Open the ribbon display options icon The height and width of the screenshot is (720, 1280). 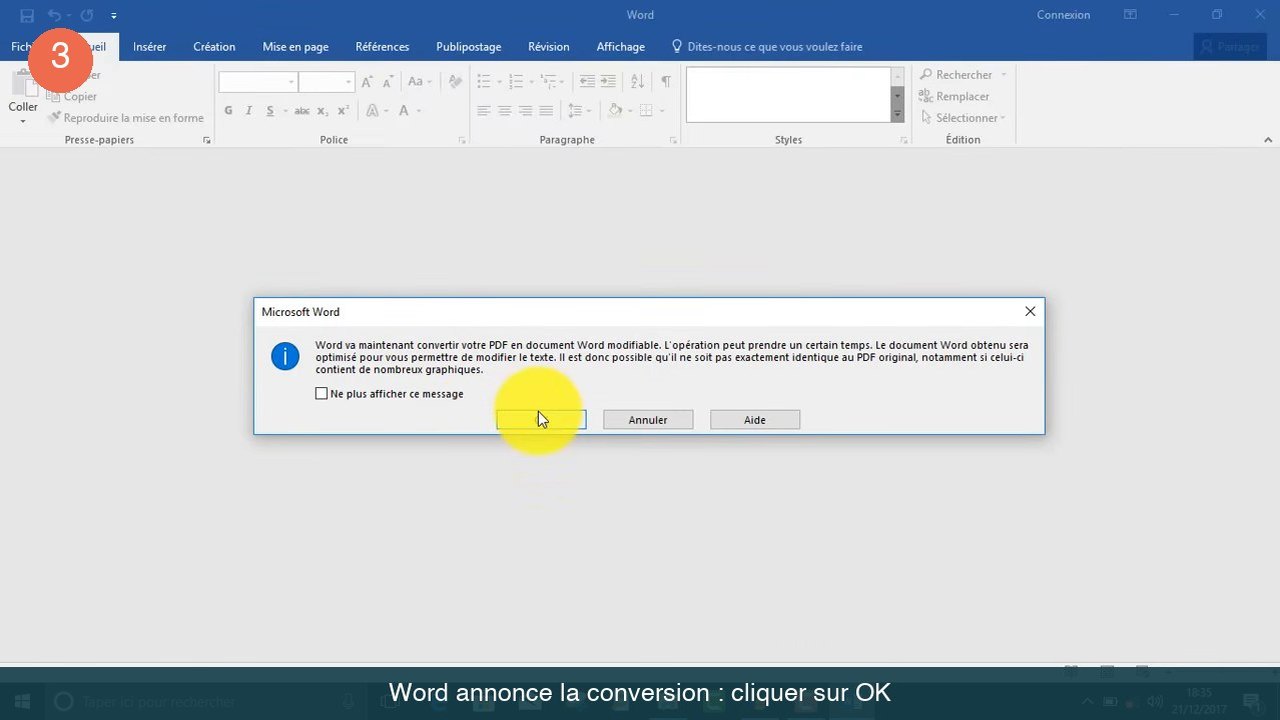pos(1130,15)
